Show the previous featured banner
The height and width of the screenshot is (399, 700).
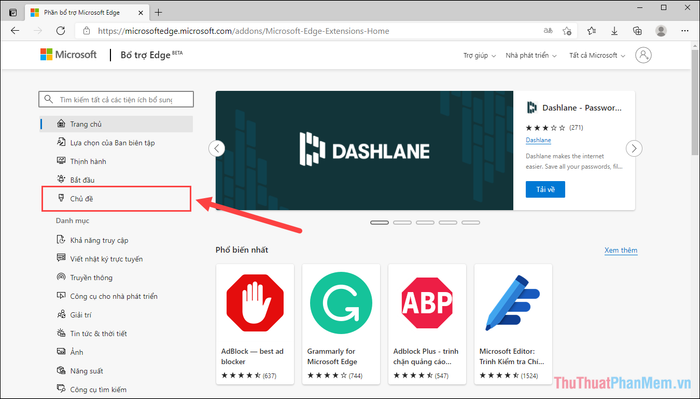217,148
